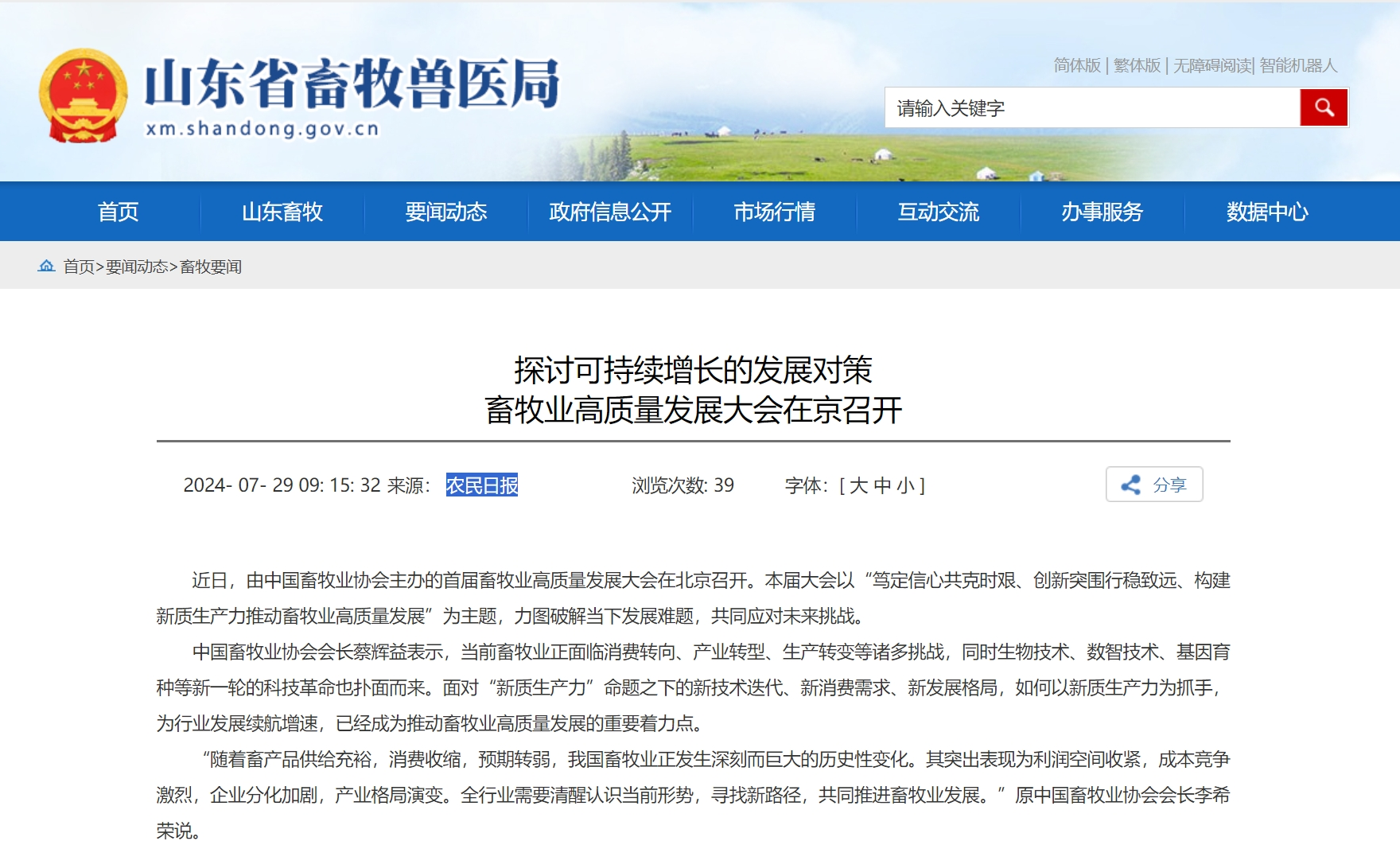Click the keyword search input field

coord(1091,108)
